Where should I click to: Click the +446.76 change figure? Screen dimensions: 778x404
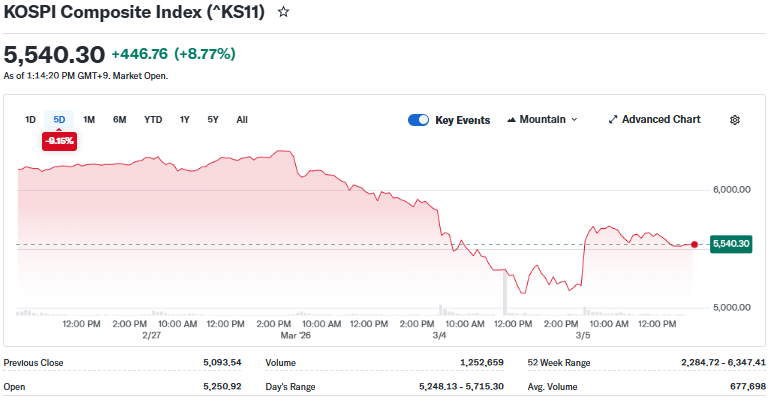(x=139, y=54)
